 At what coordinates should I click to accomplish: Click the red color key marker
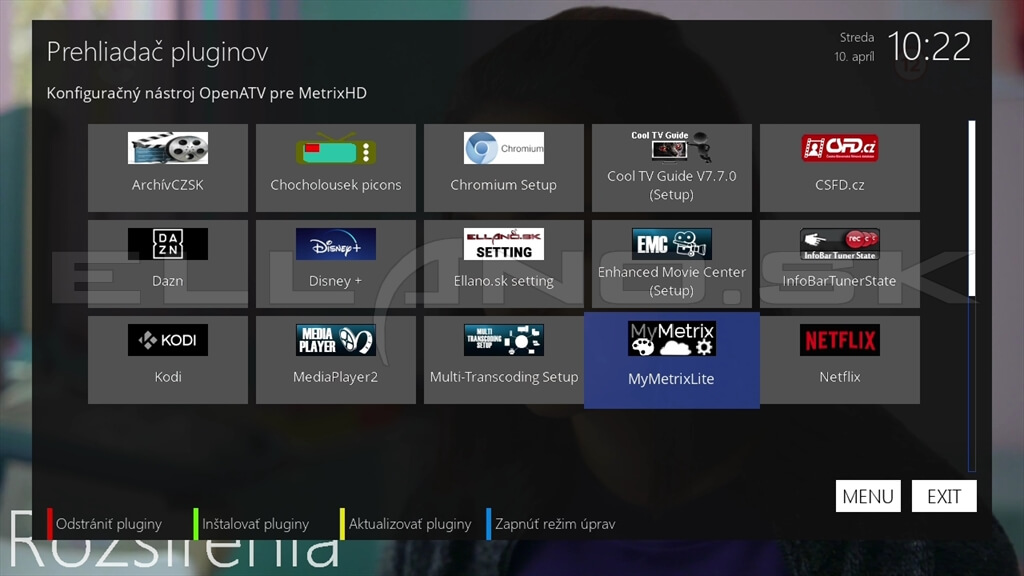[x=50, y=524]
